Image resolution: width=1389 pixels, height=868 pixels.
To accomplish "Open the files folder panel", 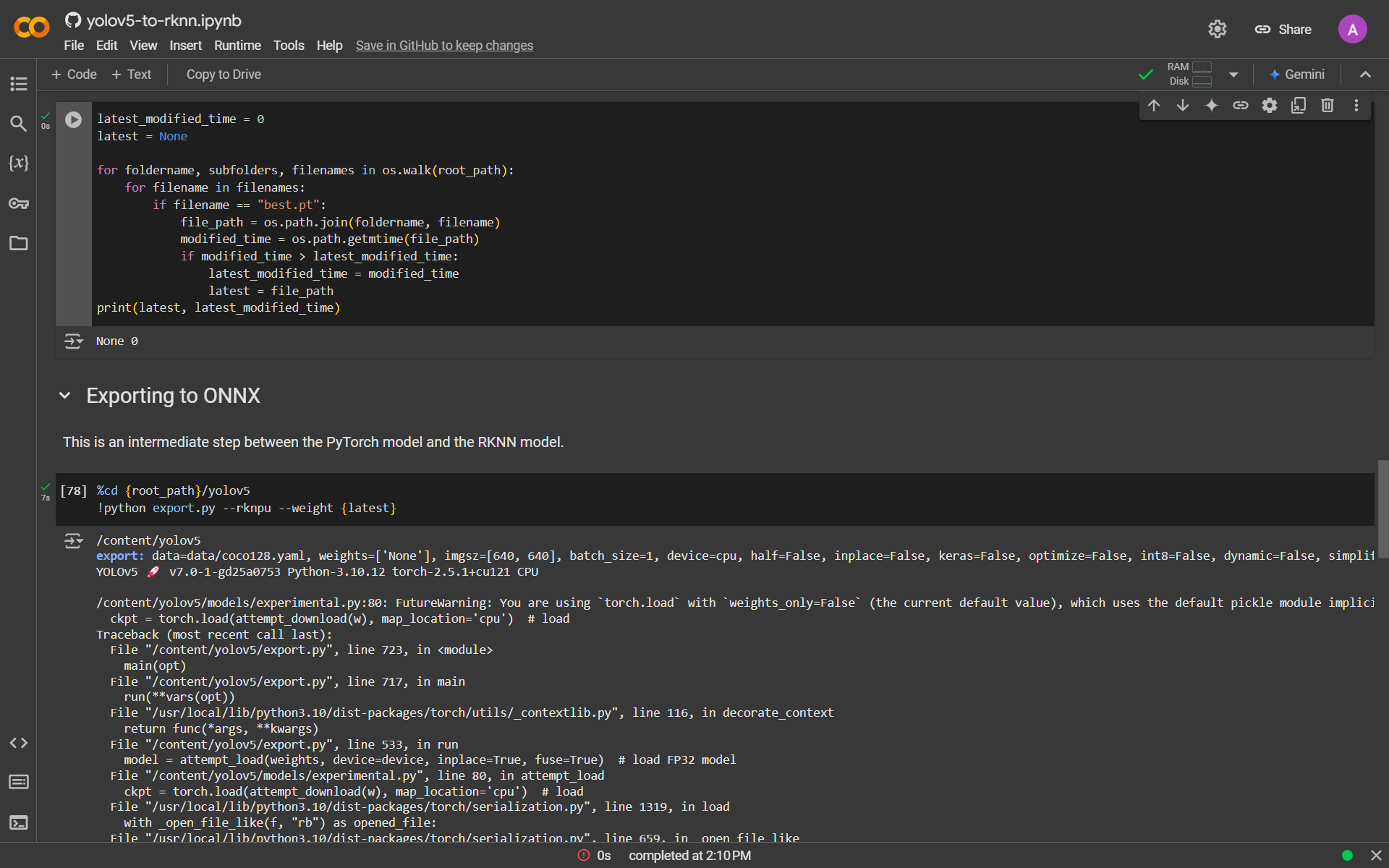I will (x=19, y=243).
